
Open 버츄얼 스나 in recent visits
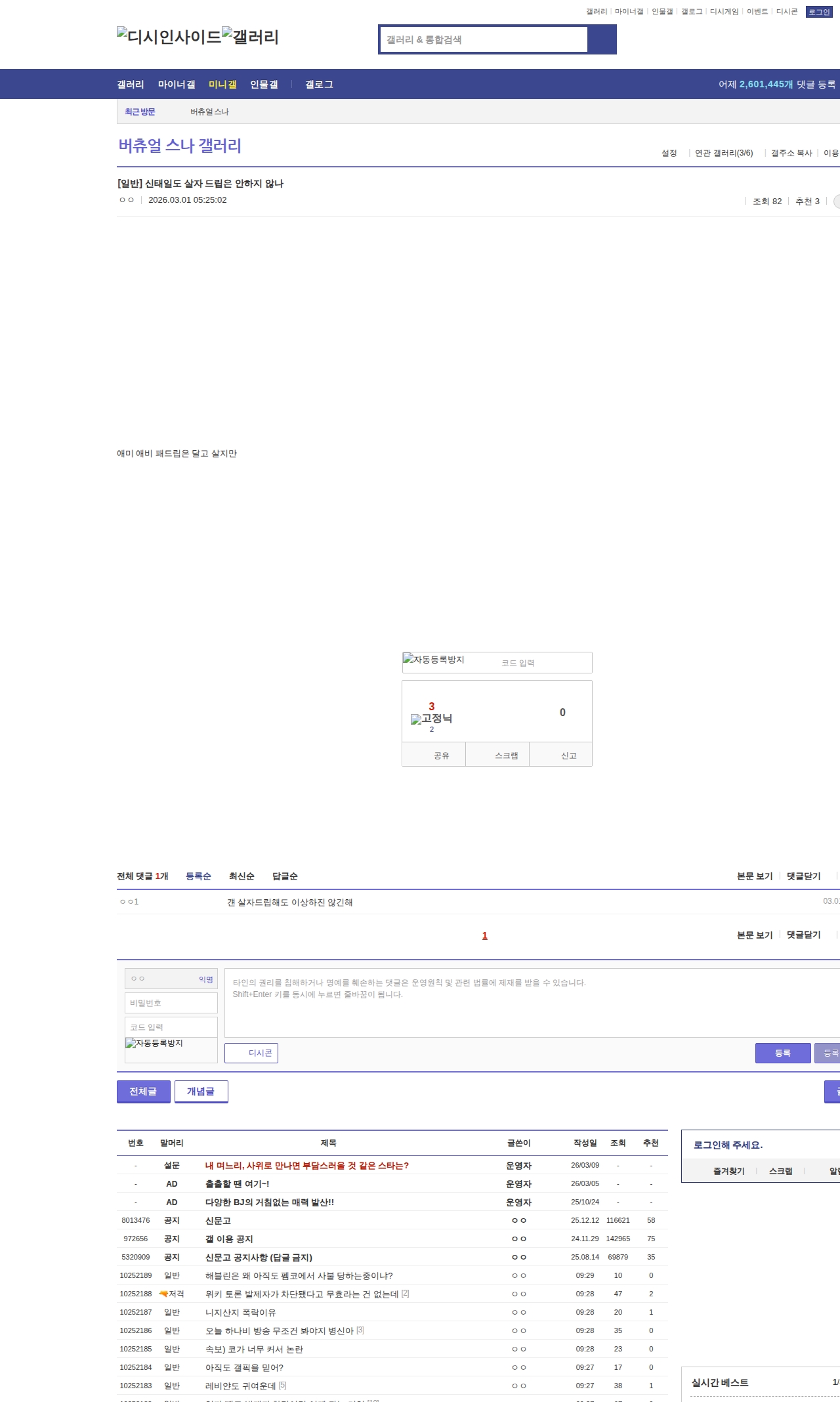(209, 112)
